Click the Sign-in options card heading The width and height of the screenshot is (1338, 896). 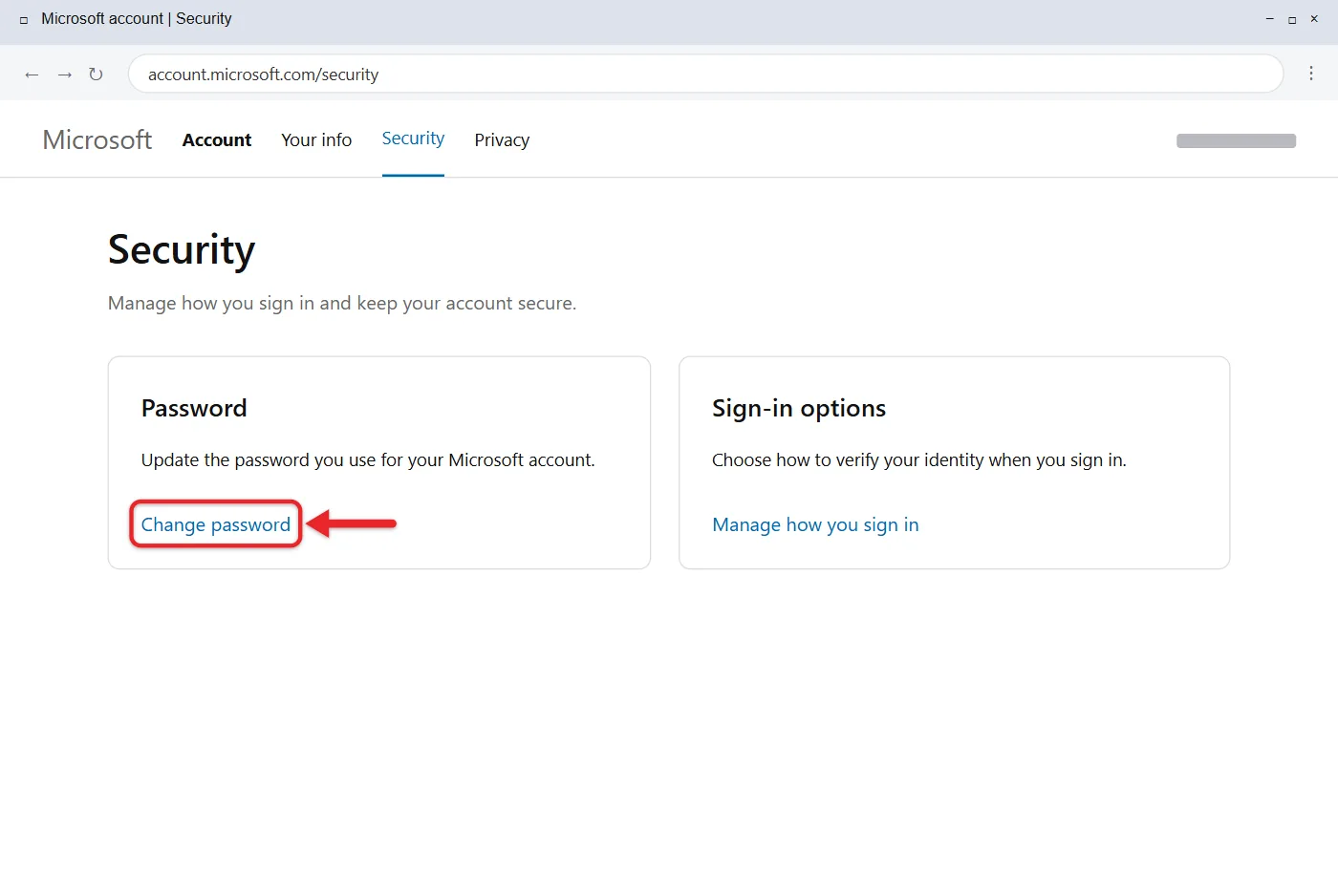799,408
